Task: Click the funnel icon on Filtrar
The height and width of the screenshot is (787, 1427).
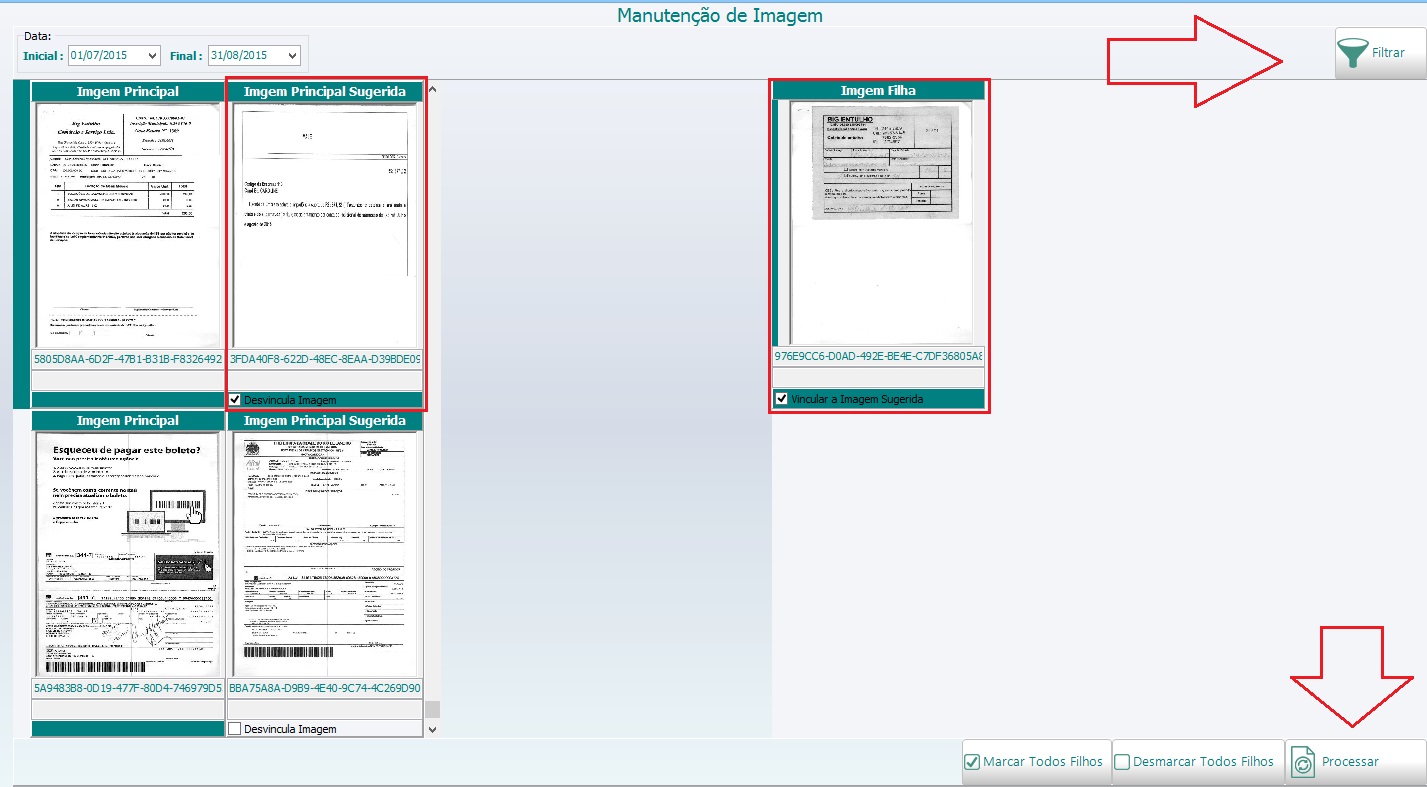Action: 1354,53
